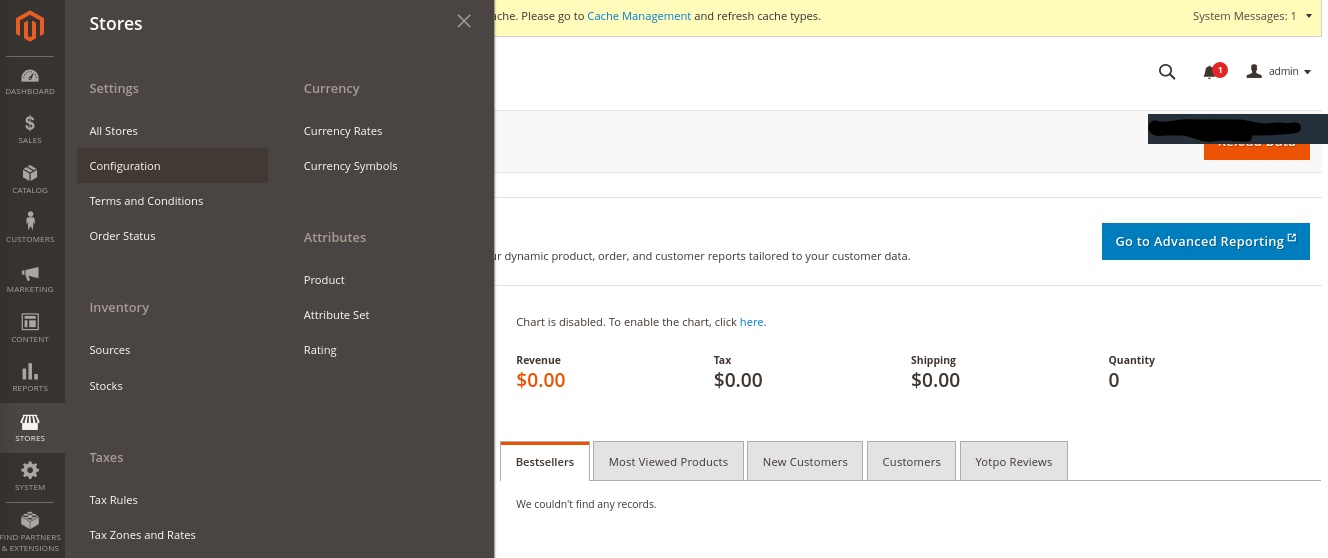Open Currency Rates menu item
1328x558 pixels.
[x=343, y=131]
